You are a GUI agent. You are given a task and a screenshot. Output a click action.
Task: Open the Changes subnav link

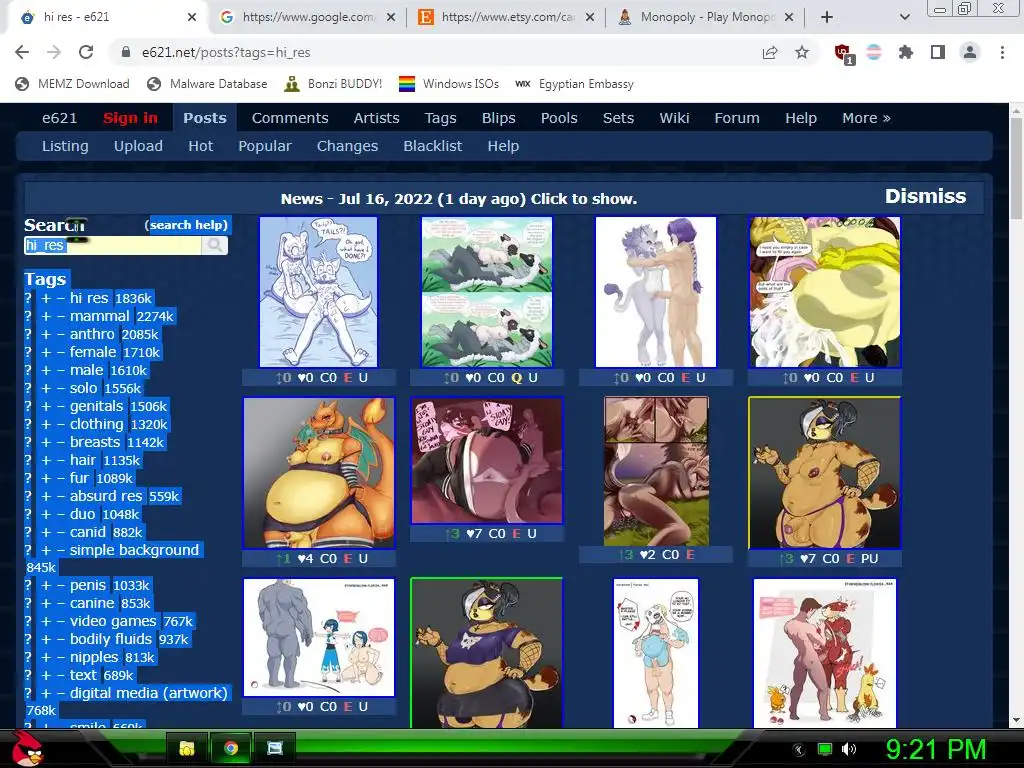pyautogui.click(x=347, y=146)
